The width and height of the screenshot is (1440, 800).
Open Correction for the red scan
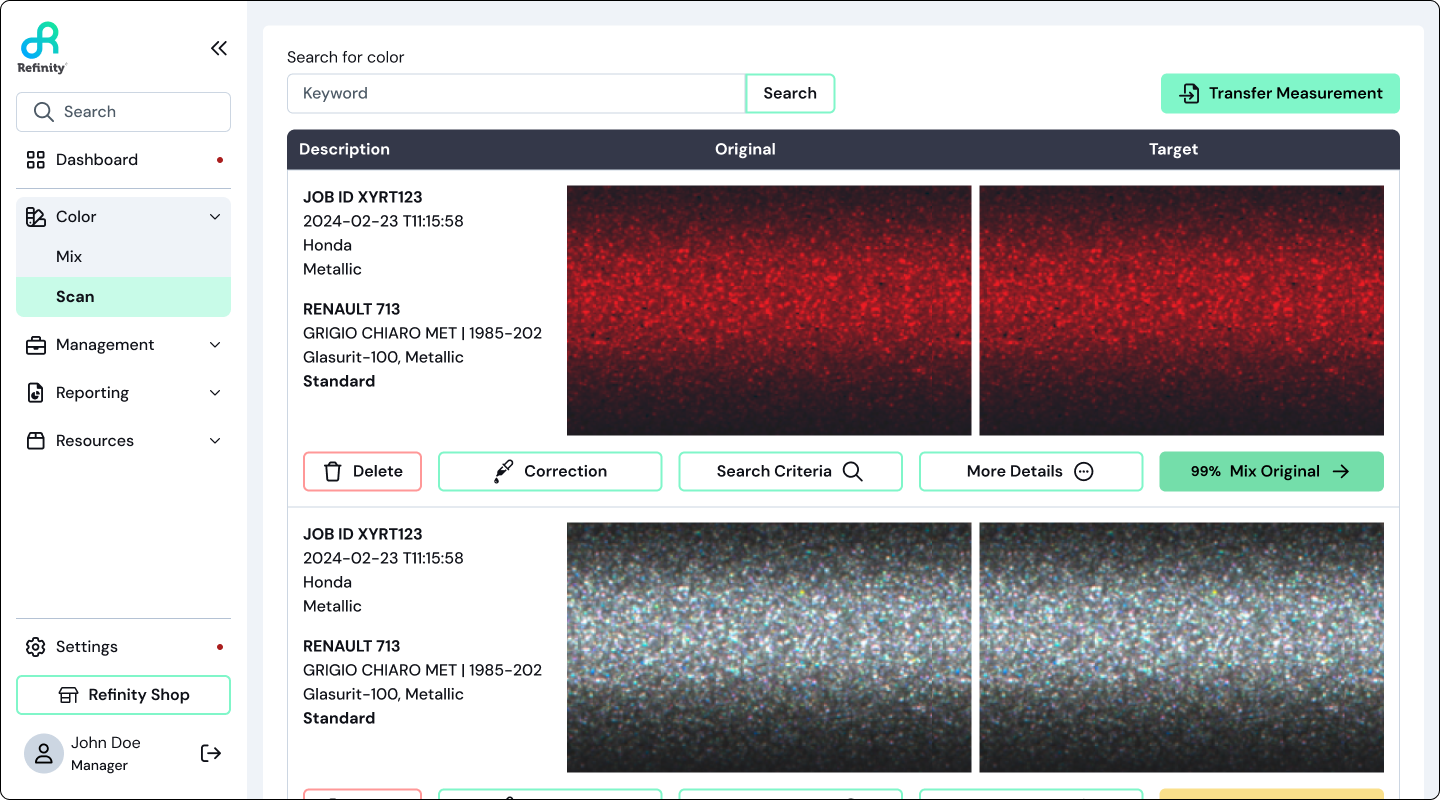[550, 471]
